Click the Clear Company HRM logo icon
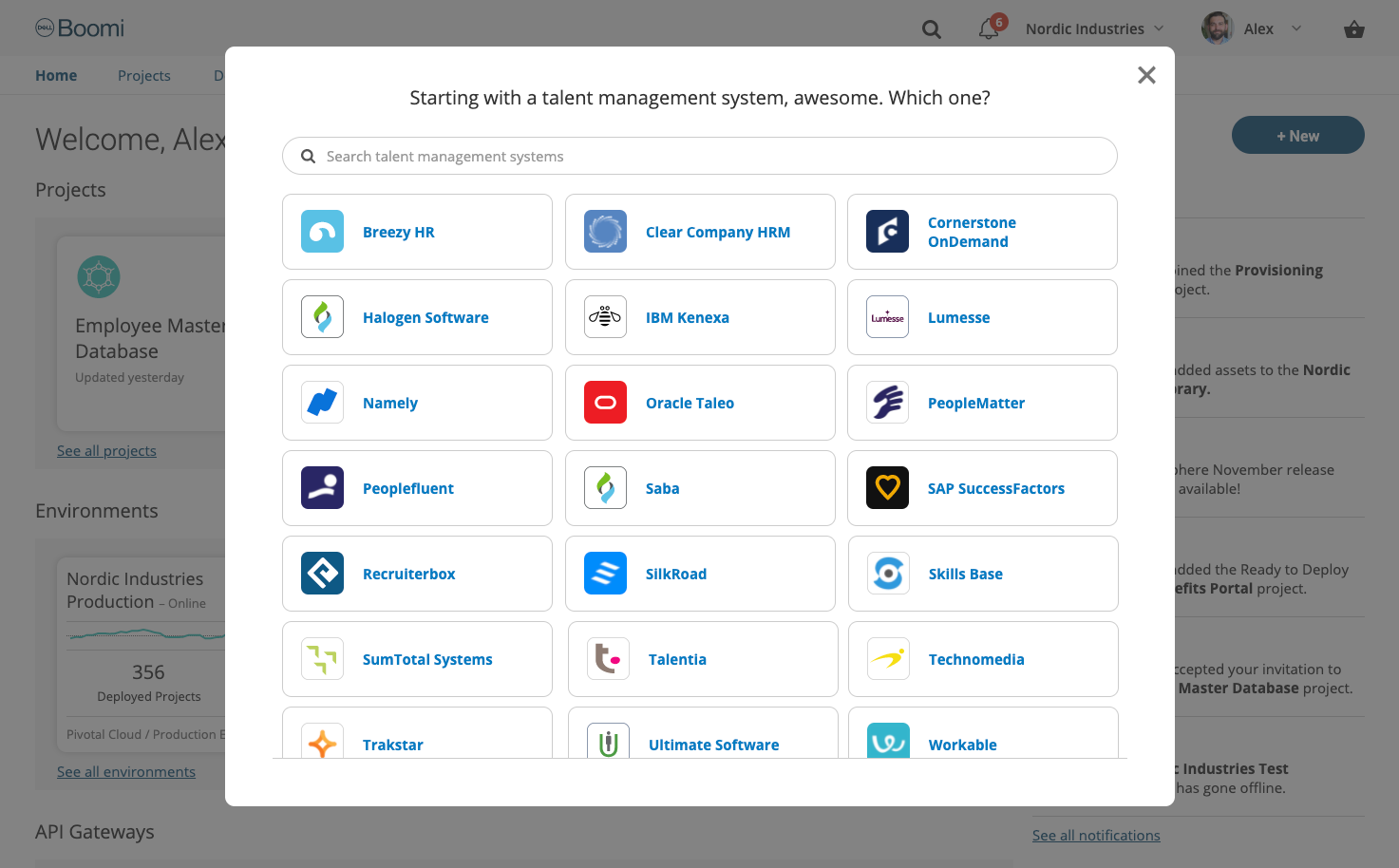This screenshot has width=1399, height=868. point(605,232)
